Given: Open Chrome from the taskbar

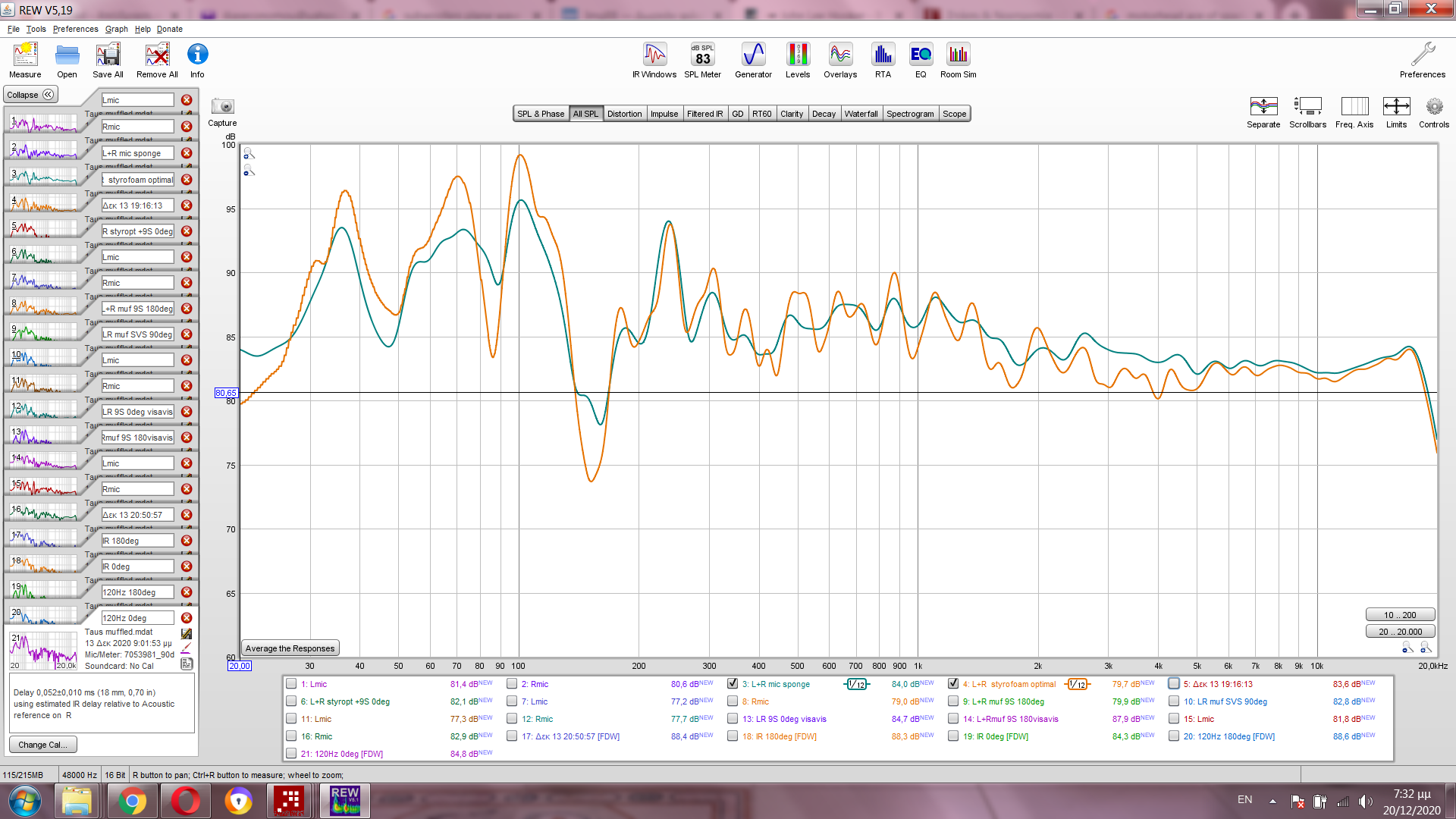Looking at the screenshot, I should click(x=131, y=801).
